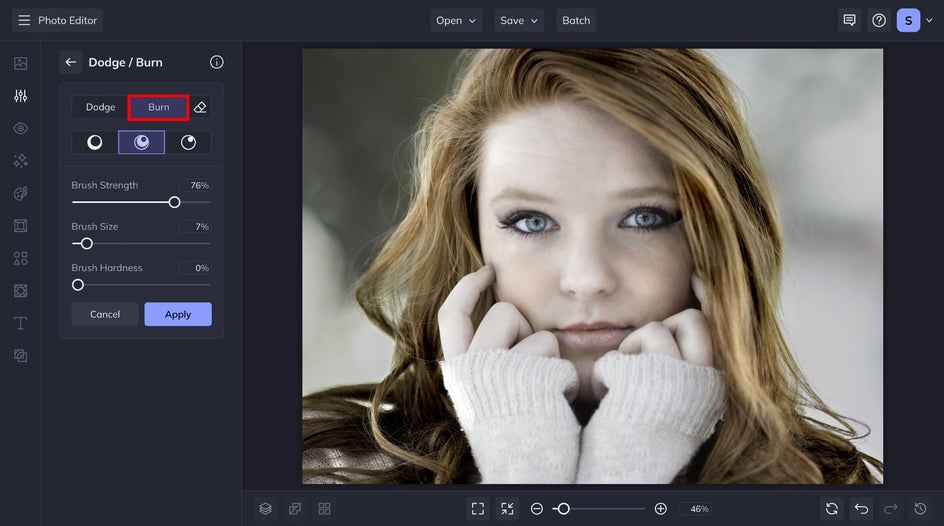This screenshot has height=526, width=944.
Task: Select Burn mode
Action: click(158, 107)
